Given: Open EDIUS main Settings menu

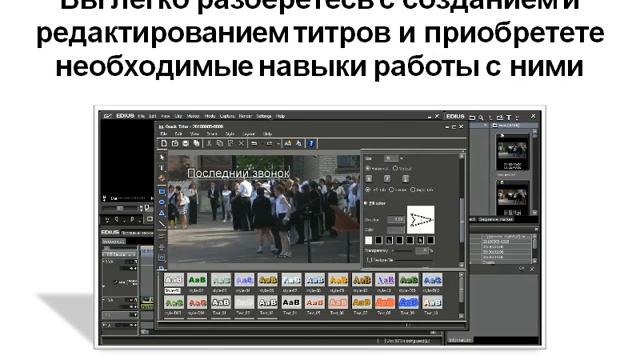Looking at the screenshot, I should pyautogui.click(x=264, y=116).
